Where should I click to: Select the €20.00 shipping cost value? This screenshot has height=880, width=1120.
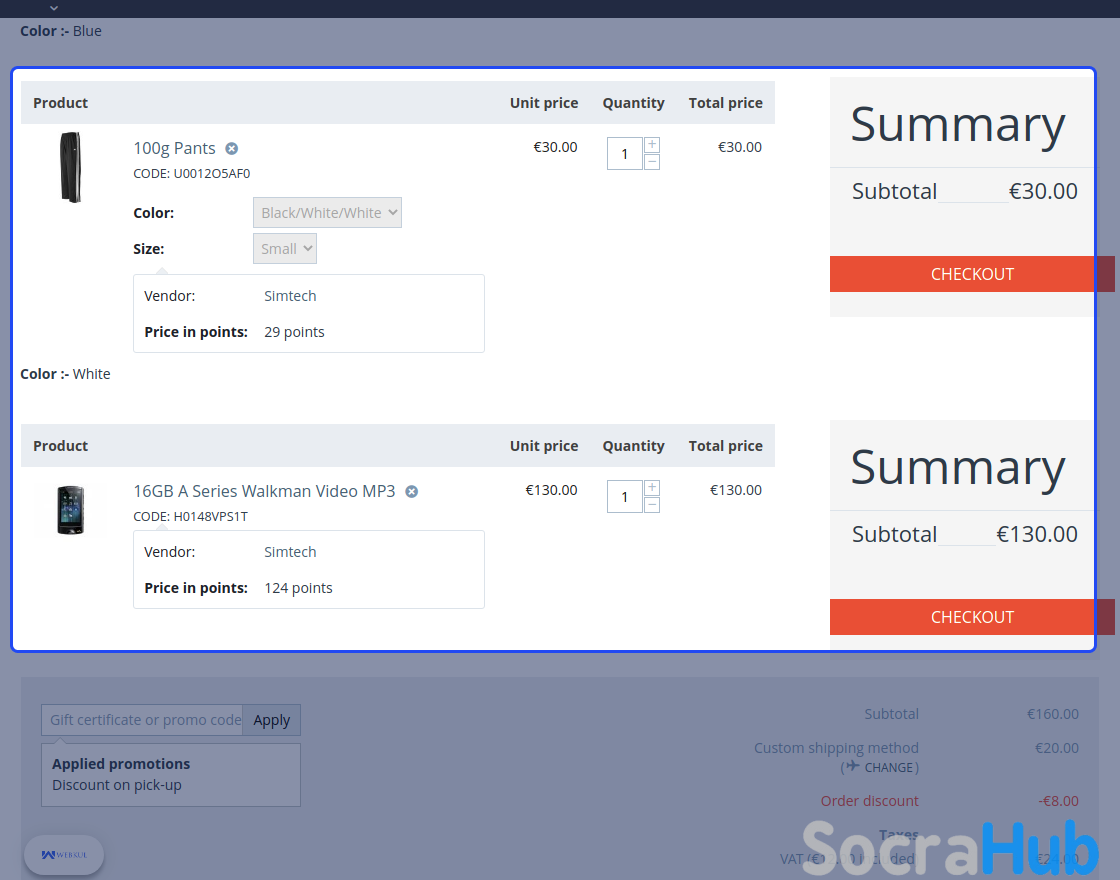pyautogui.click(x=1057, y=748)
